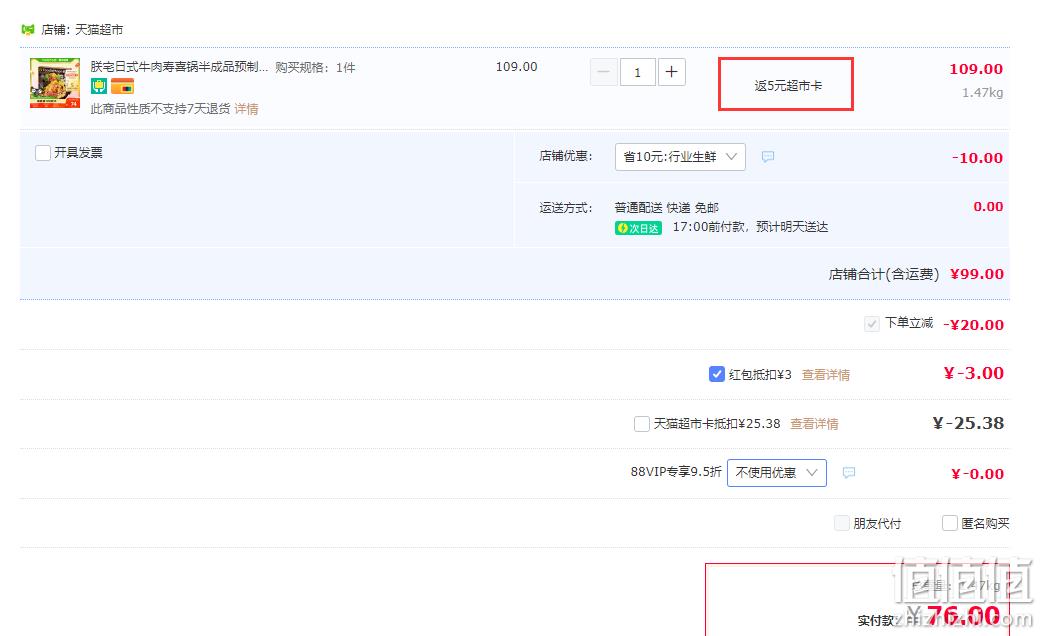Increase quantity with plus button
This screenshot has width=1042, height=636.
672,72
